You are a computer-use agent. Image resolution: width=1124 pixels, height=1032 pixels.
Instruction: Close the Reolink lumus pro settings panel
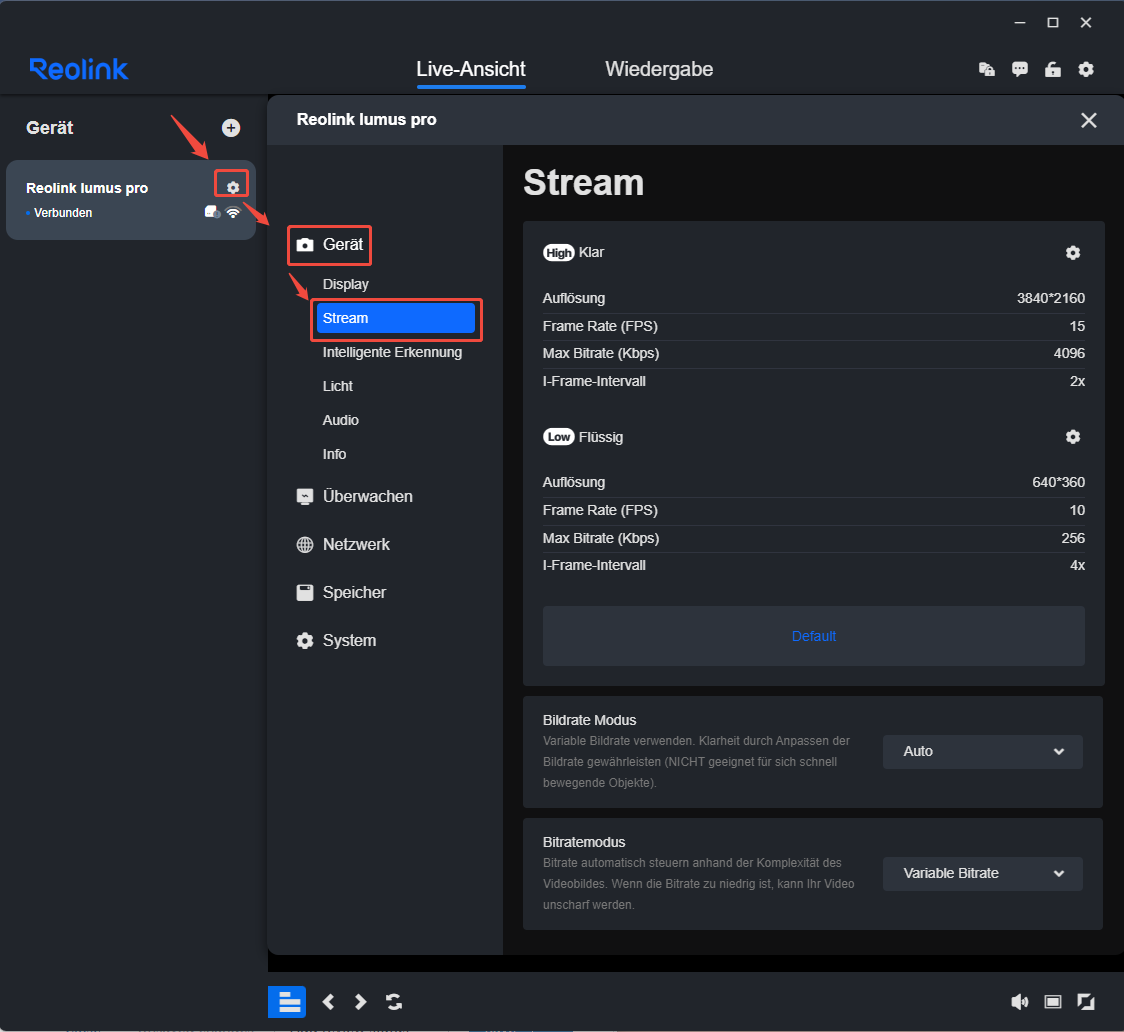pos(1088,120)
